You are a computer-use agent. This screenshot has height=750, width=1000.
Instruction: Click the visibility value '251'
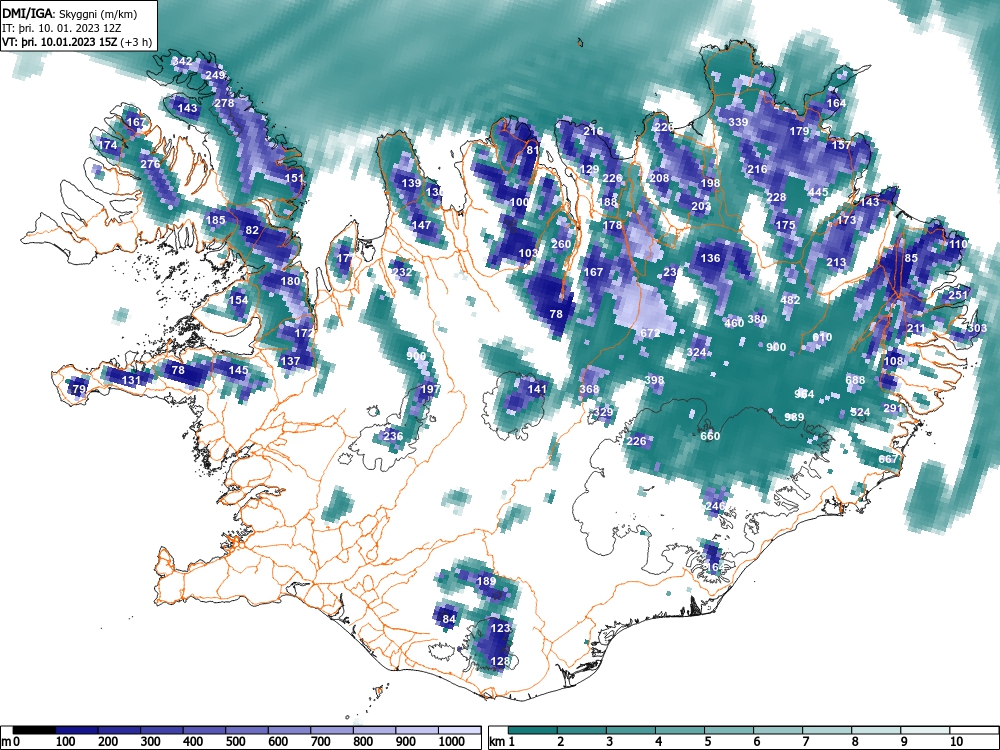(x=958, y=295)
